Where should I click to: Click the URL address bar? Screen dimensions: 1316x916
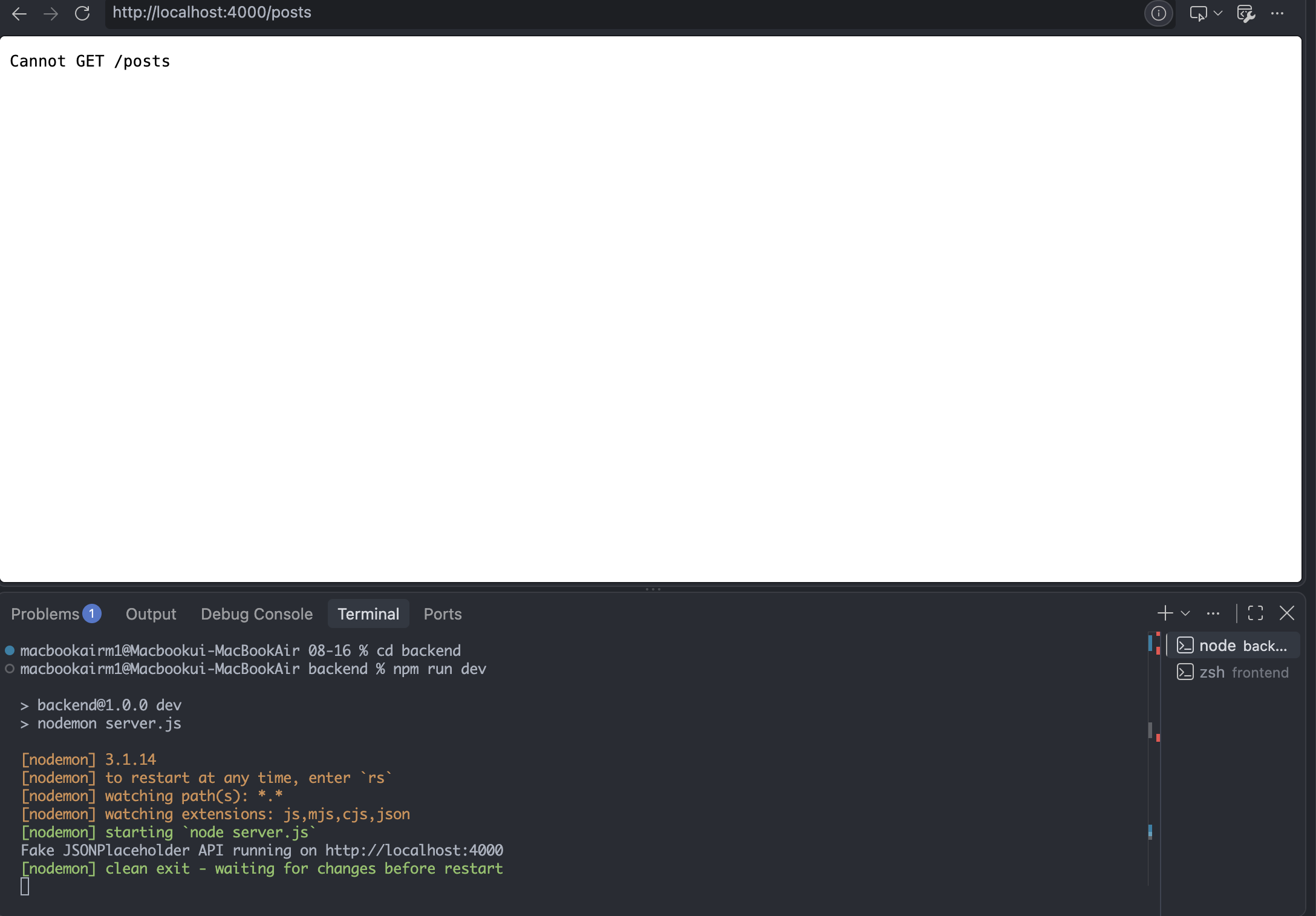click(623, 13)
